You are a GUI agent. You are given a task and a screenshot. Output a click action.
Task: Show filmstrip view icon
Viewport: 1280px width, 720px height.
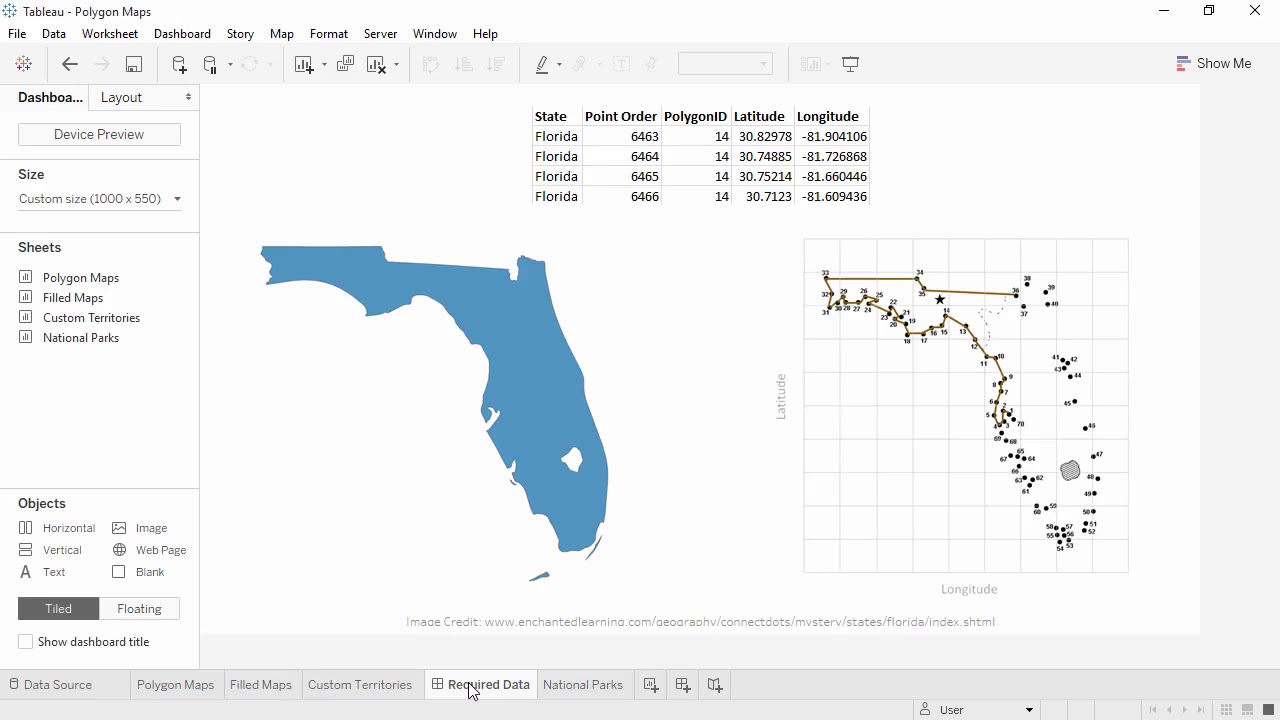[x=1248, y=710]
